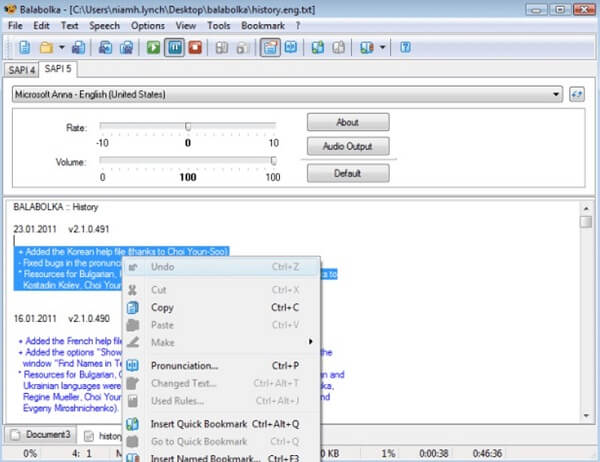Click the 0:00:38 status bar time

[x=434, y=454]
